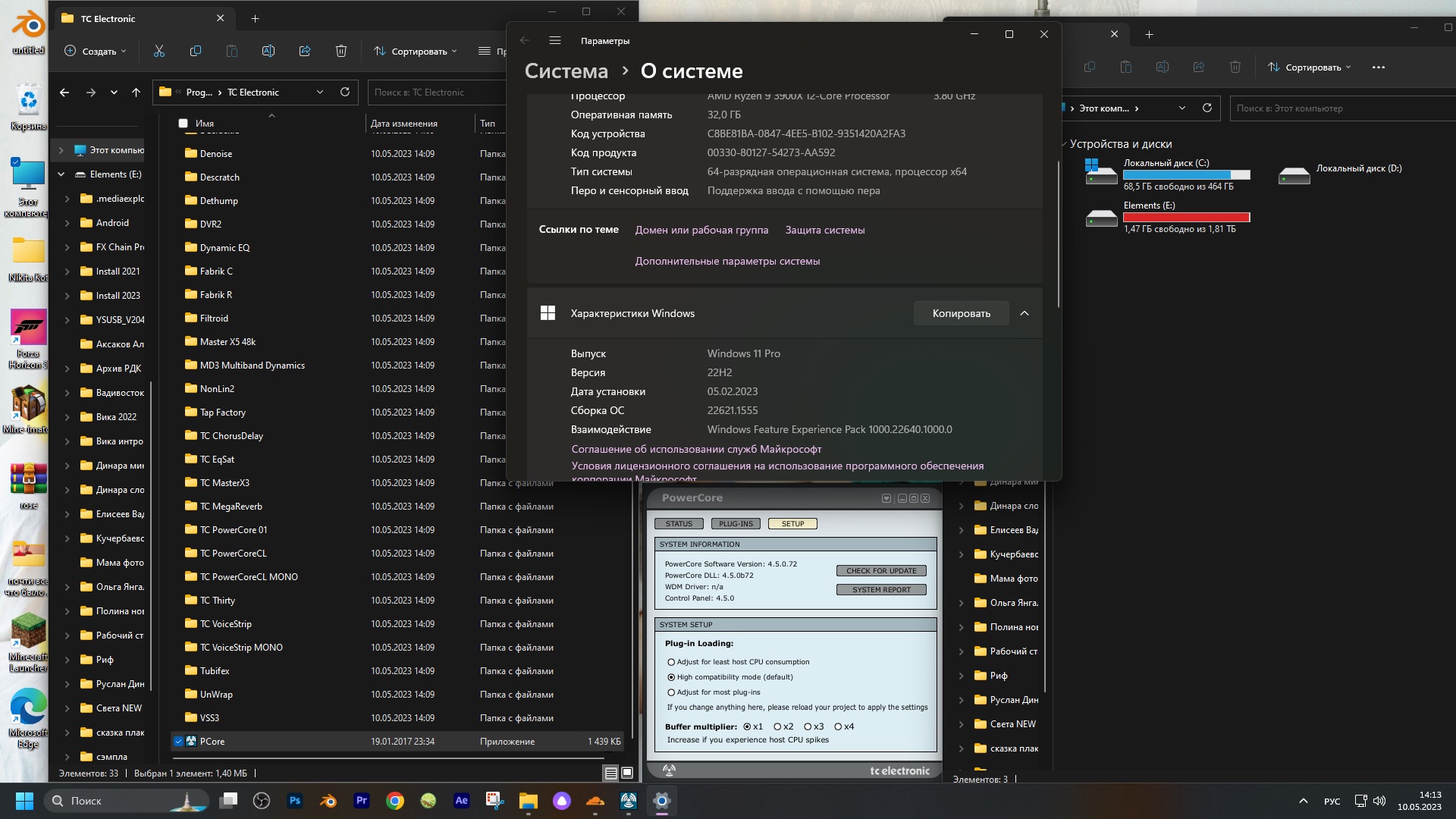Viewport: 1456px width, 819px height.
Task: Switch to large icons view in status bar
Action: point(627,773)
